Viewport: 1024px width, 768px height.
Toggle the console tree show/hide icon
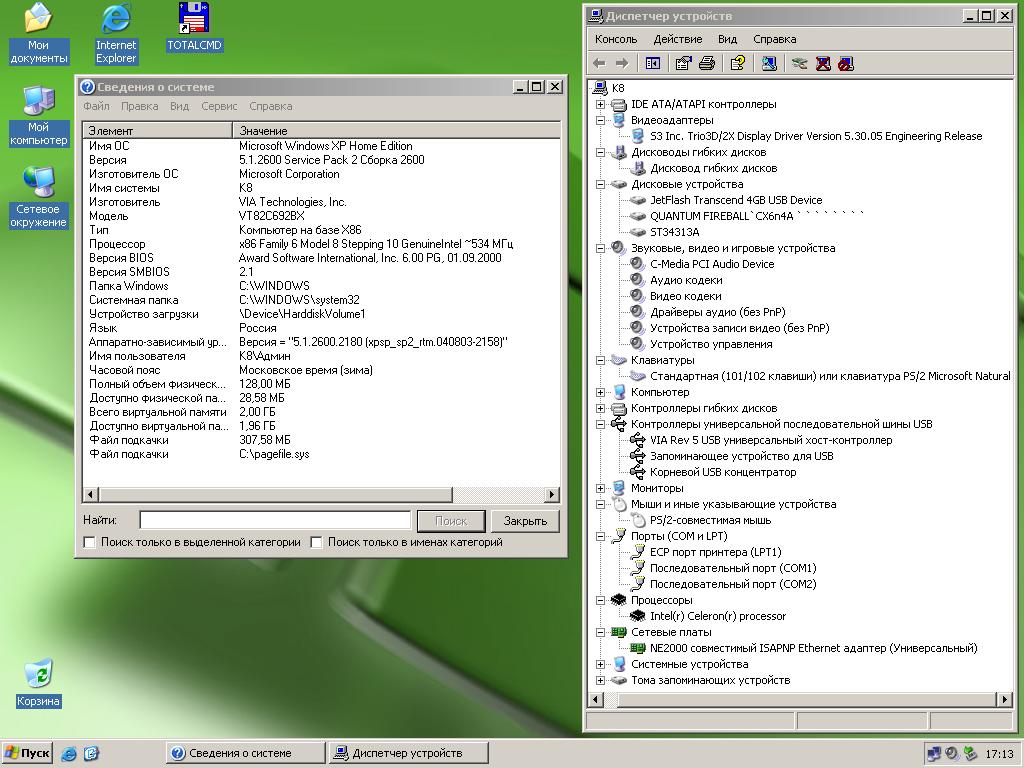653,63
